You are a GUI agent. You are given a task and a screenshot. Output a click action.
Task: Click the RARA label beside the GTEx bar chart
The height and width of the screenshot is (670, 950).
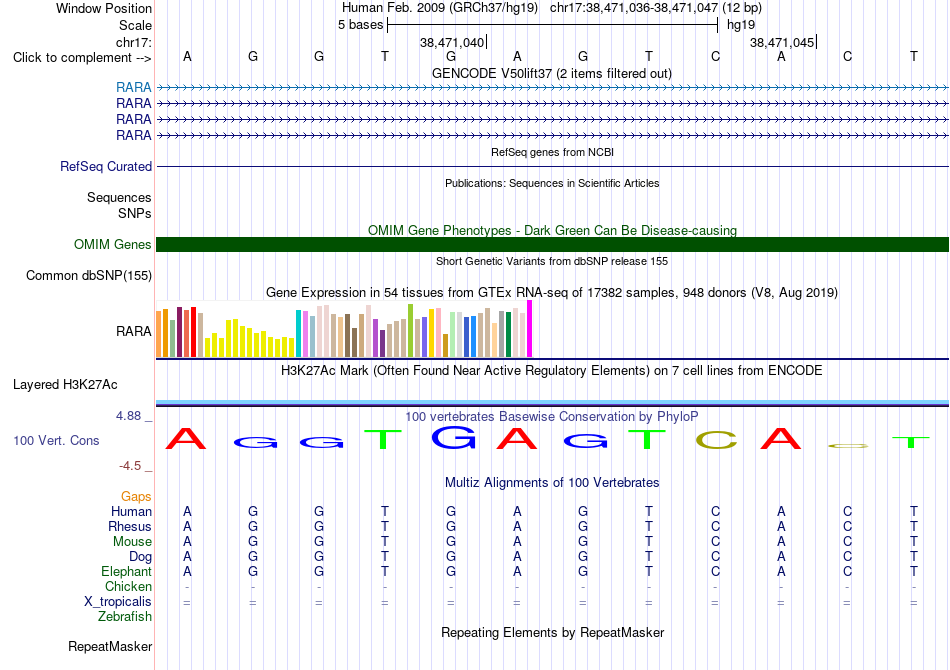tap(133, 331)
